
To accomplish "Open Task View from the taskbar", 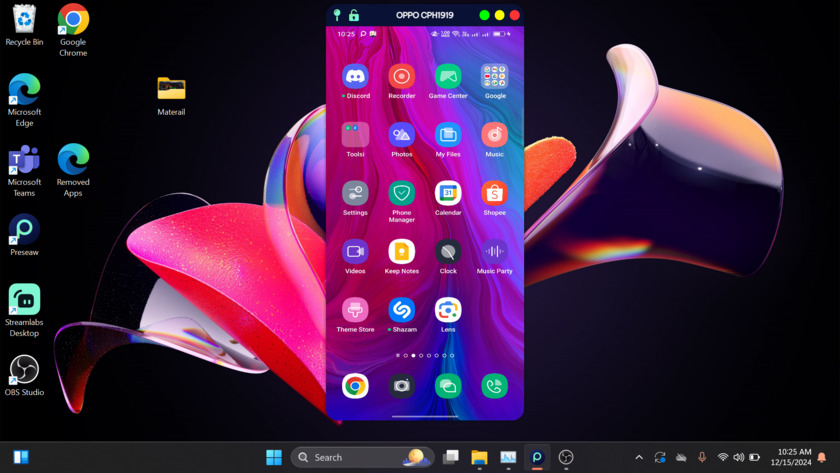I will 451,457.
